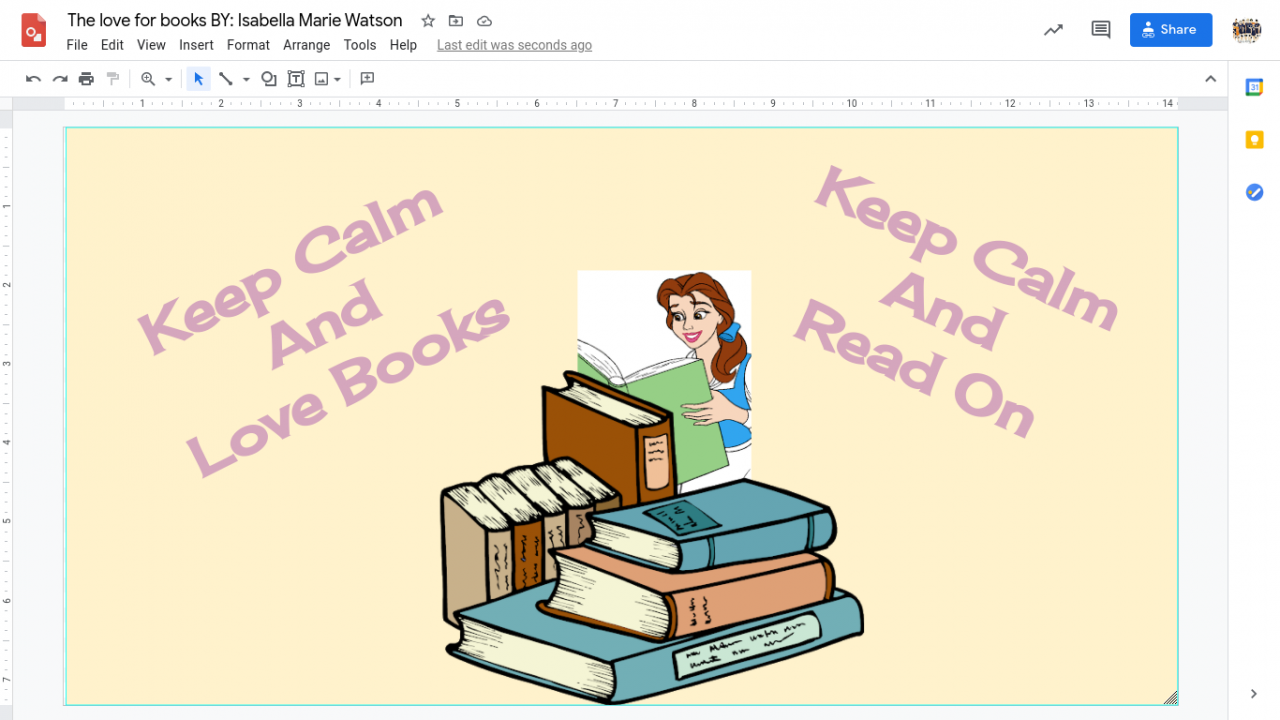Open Google Tasks side panel

1254,192
